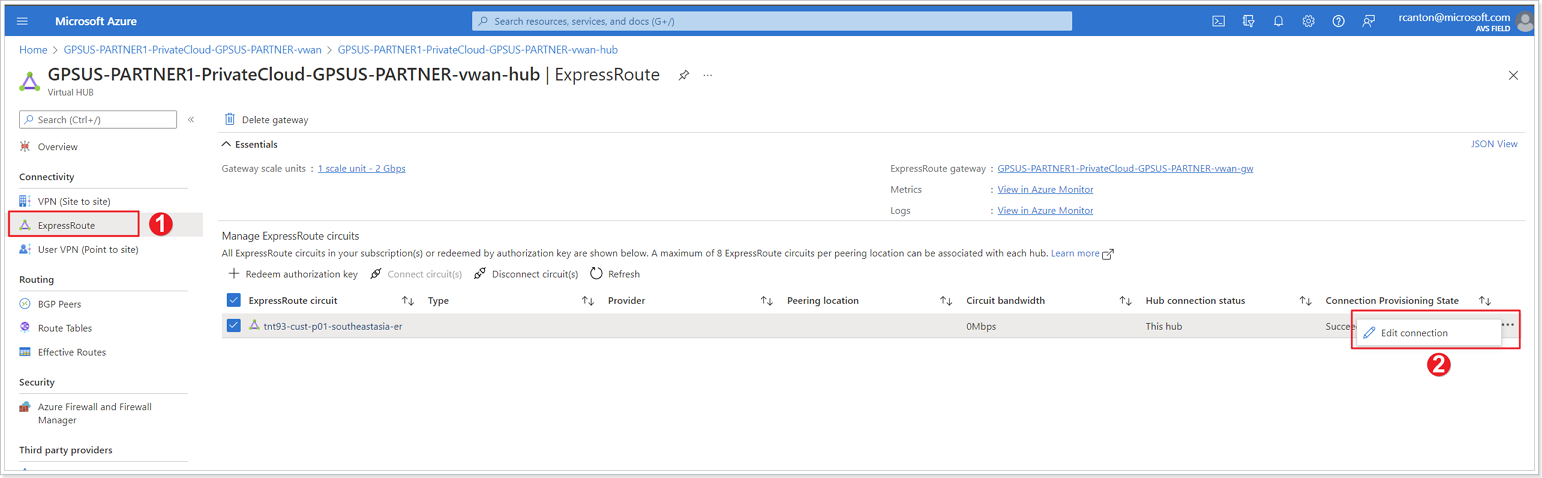Sort by the Hub connection status column arrows
The height and width of the screenshot is (478, 1542).
(x=1305, y=300)
